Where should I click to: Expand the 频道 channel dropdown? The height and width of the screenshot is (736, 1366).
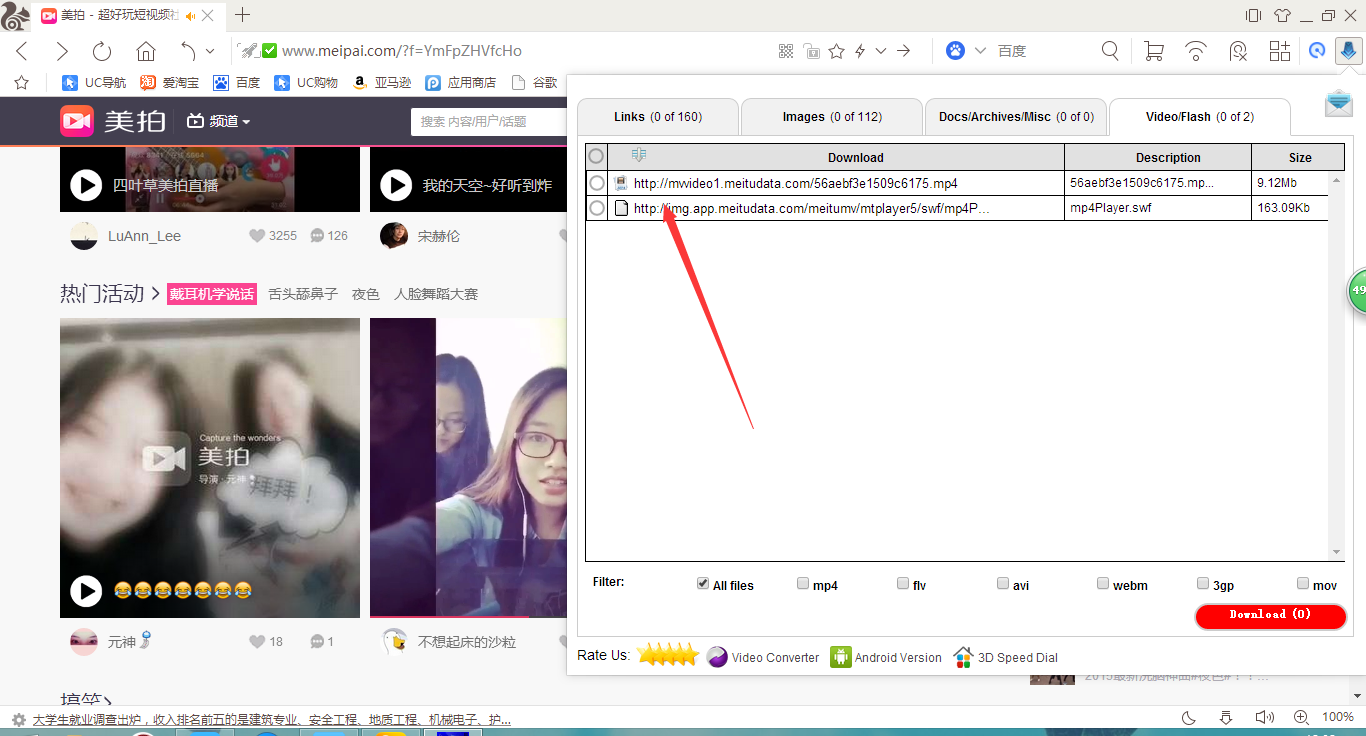218,121
